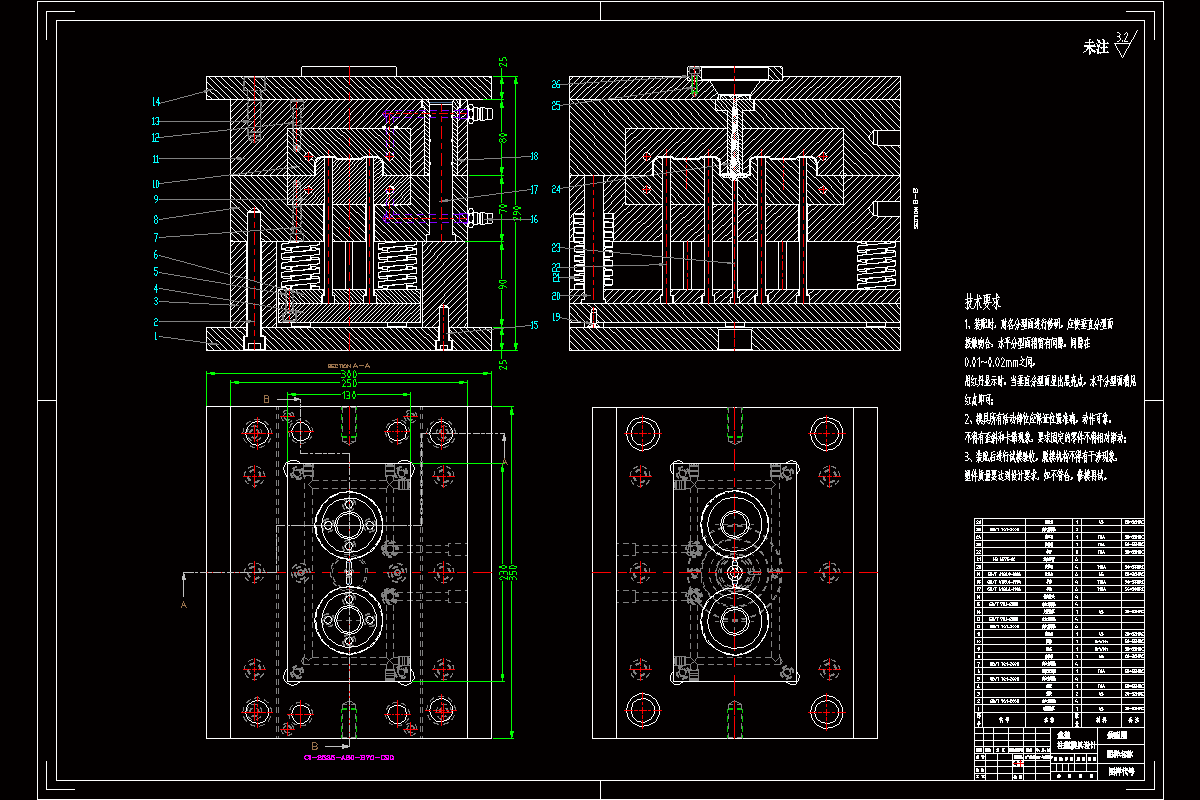Select part balloon number 8

(x=156, y=218)
